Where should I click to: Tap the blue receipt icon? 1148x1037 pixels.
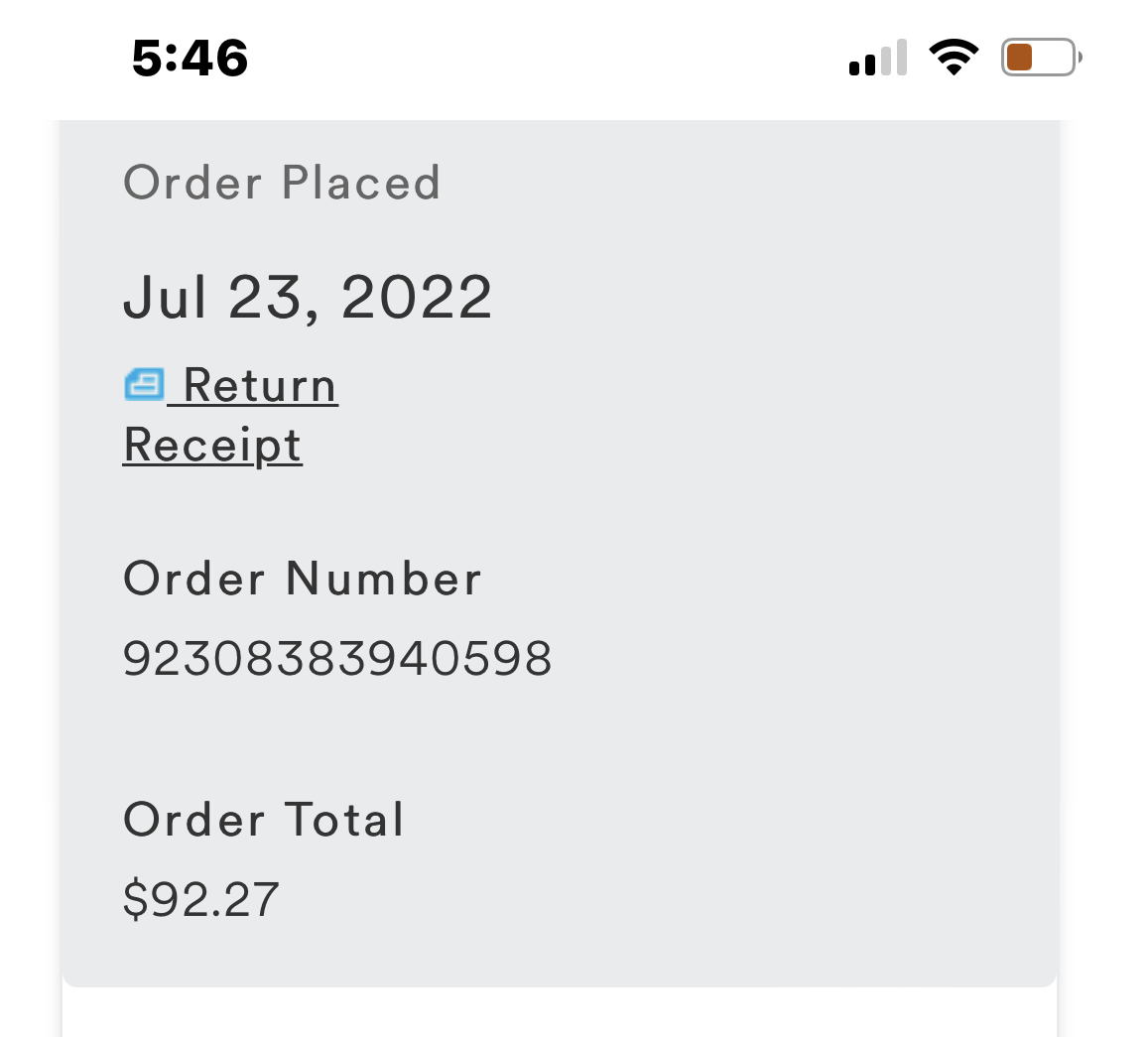(144, 384)
